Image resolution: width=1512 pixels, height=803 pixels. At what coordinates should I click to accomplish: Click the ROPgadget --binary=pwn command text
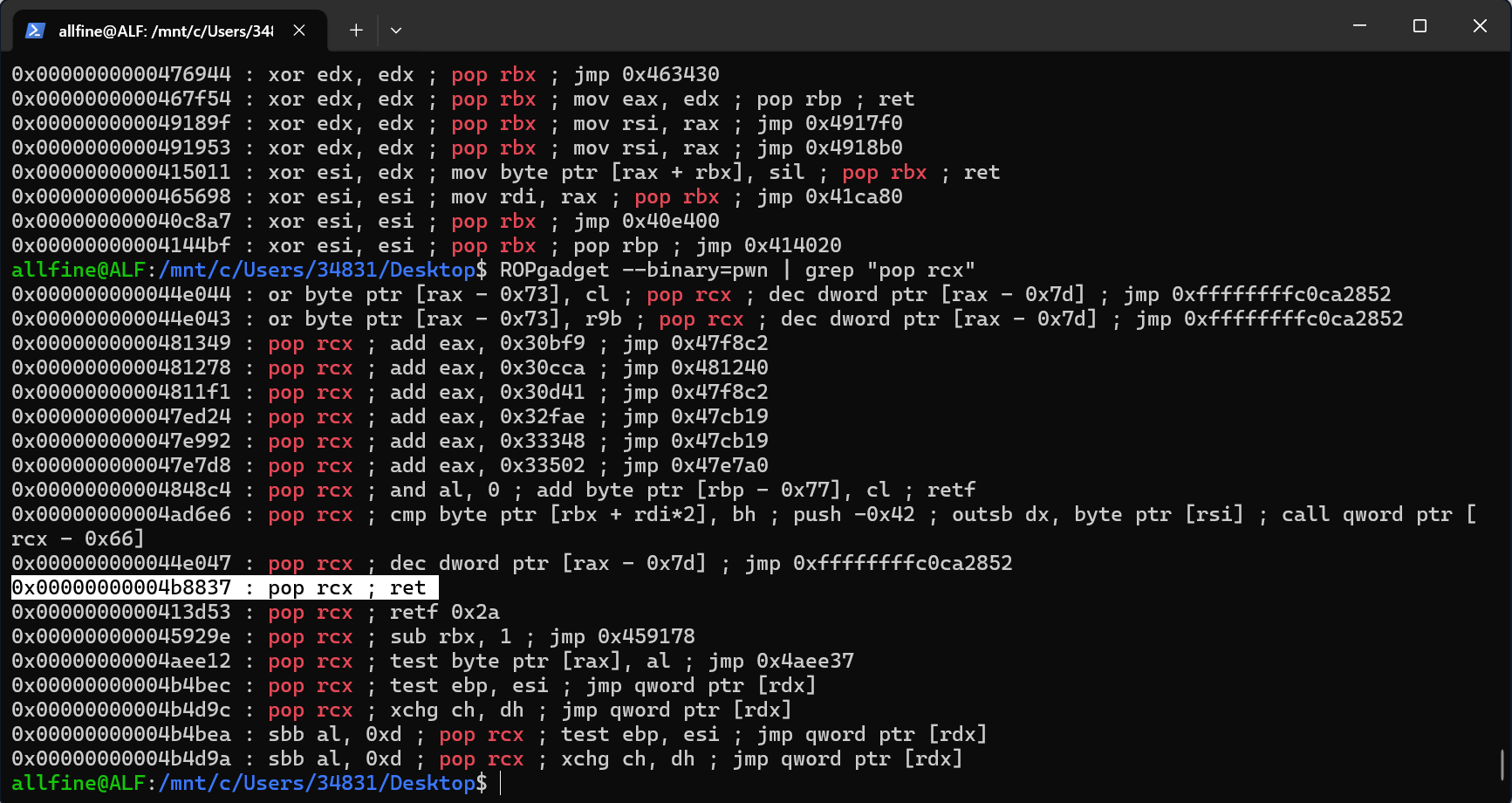tap(633, 270)
